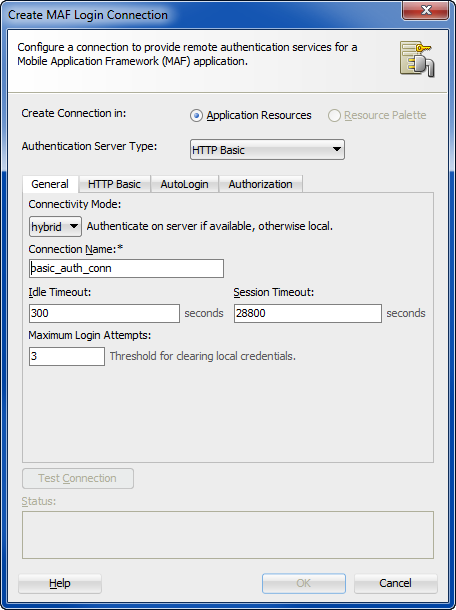Image resolution: width=456 pixels, height=610 pixels.
Task: Click the 'Session Timeout:' label
Action: 274,292
